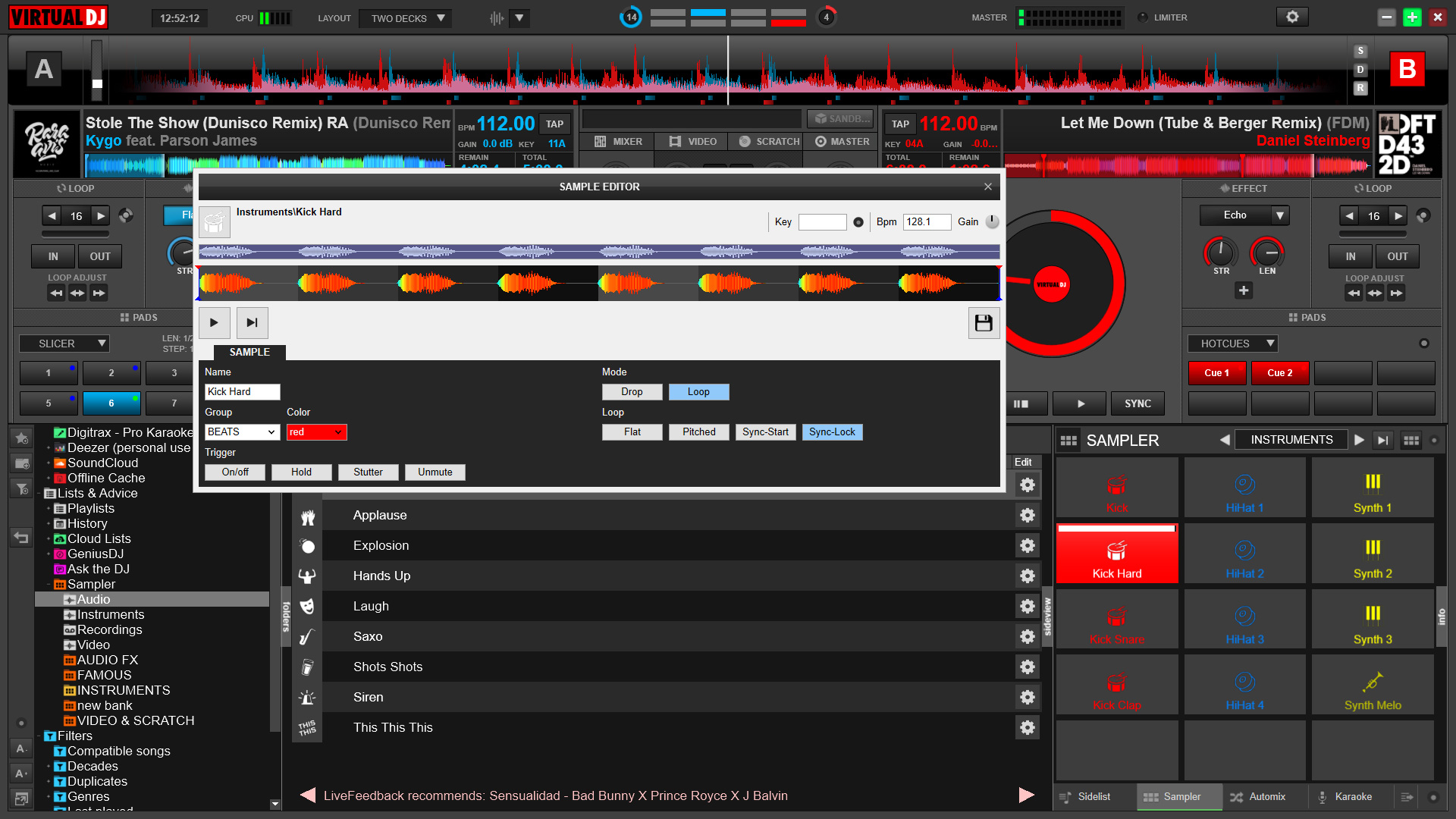Click the Saxo sample icon
Screen dimensions: 1456x819
[x=307, y=636]
